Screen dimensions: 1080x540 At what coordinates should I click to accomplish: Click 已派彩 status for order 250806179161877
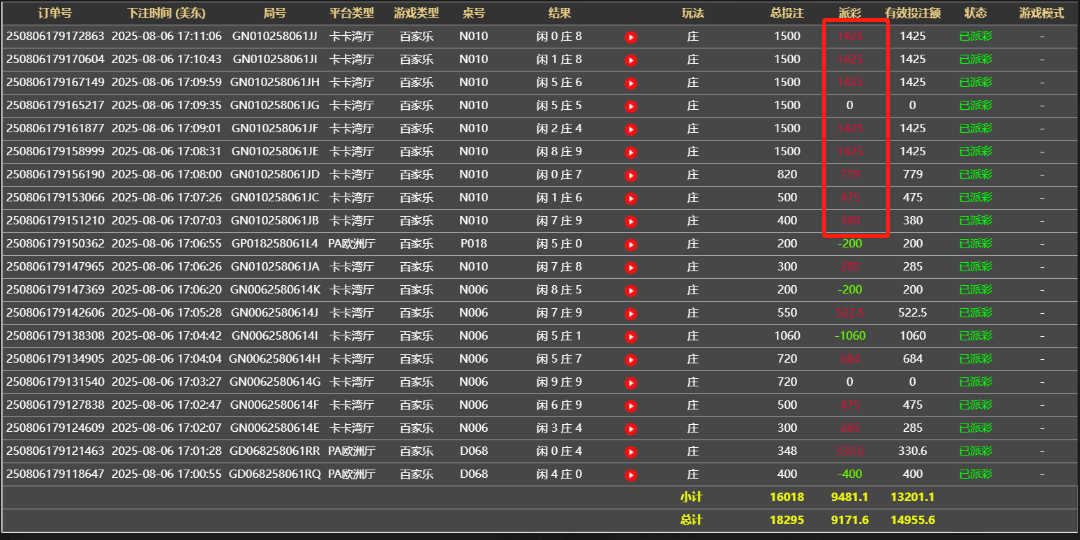tap(975, 128)
